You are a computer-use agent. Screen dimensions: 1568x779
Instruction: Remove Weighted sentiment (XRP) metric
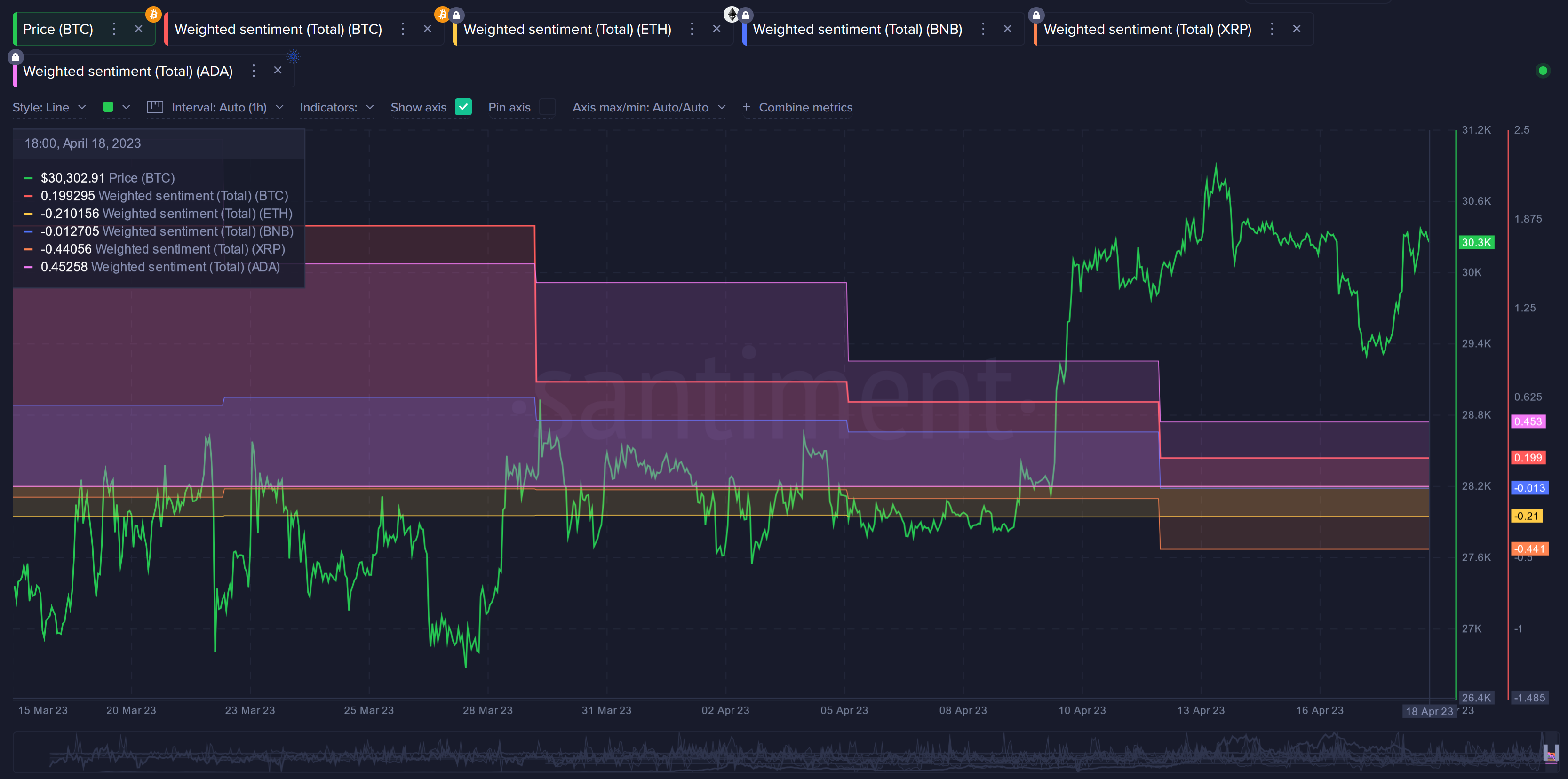point(1297,29)
